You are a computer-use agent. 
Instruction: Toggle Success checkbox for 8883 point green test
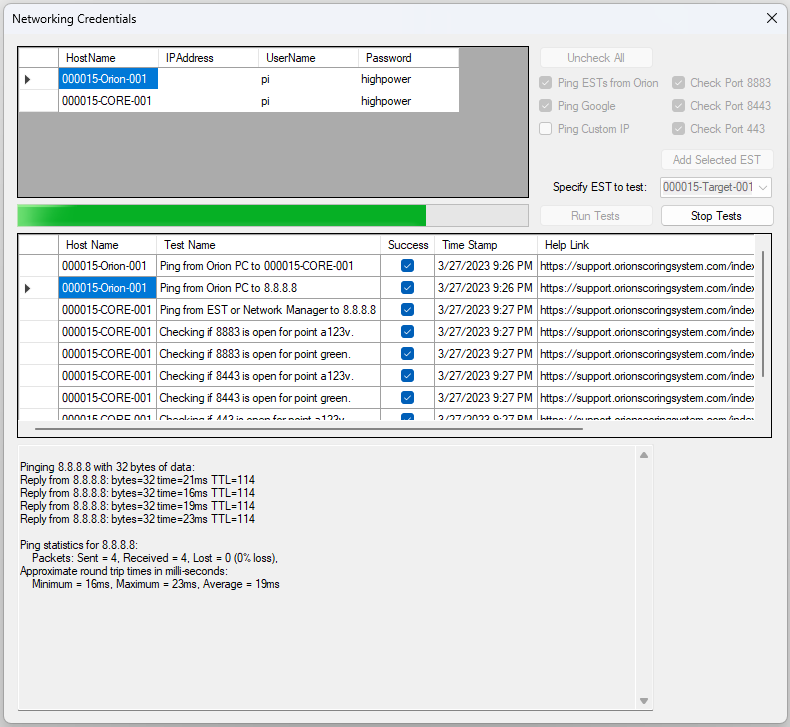click(407, 354)
